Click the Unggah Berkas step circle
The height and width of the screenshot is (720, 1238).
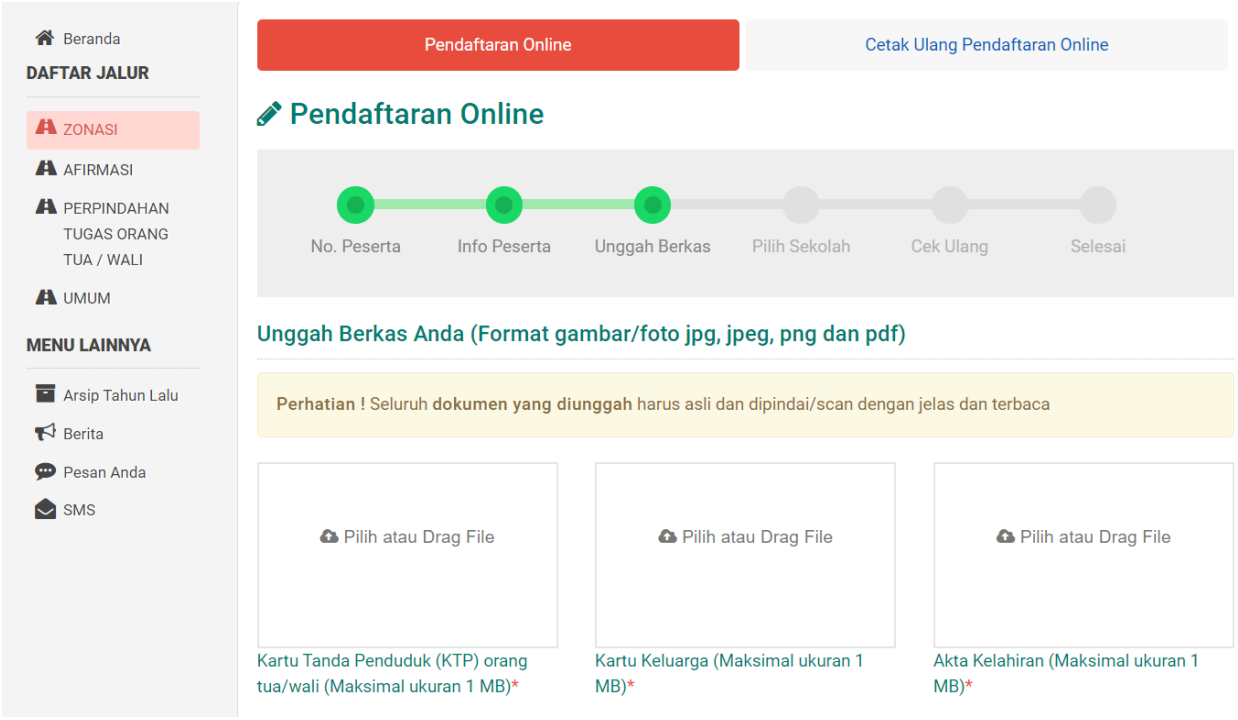(652, 205)
